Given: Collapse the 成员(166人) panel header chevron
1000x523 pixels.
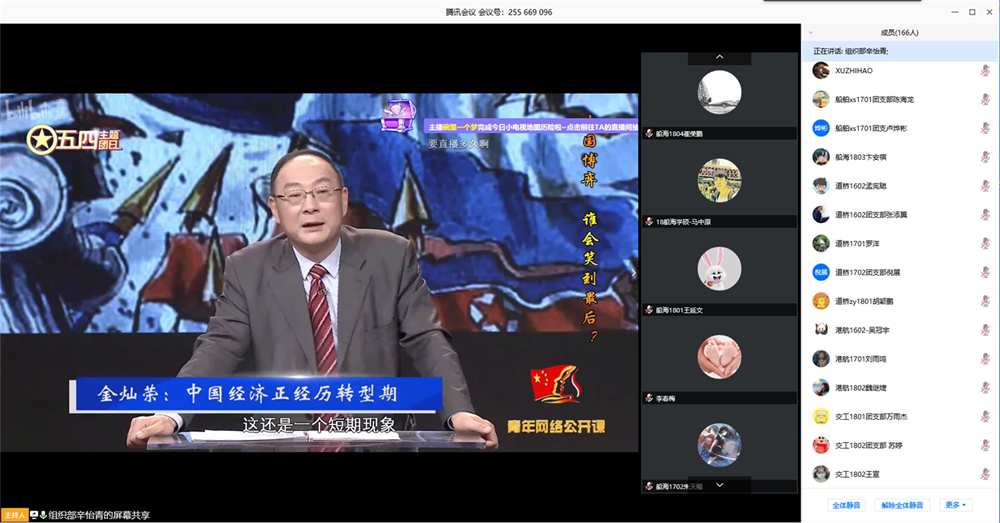Looking at the screenshot, I should click(811, 32).
